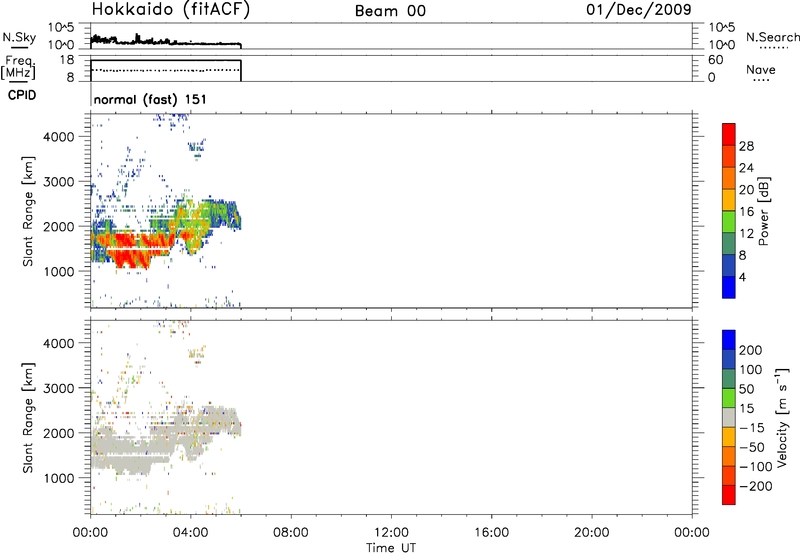Click the "Hokkaido (fitACF)" plot title

(171, 10)
